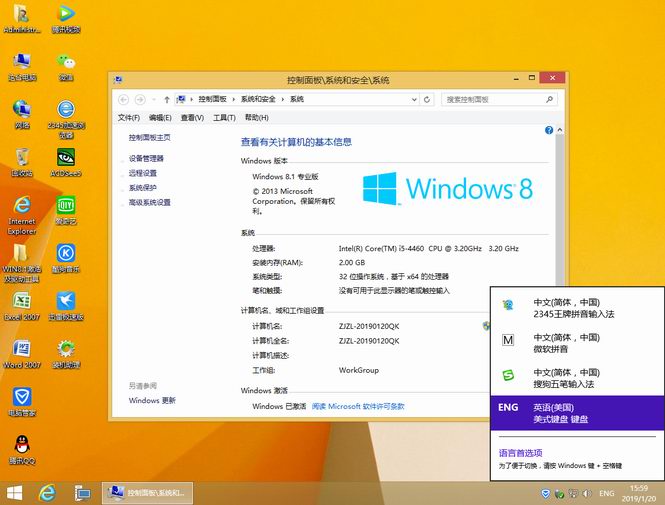Screen dimensions: 665x505
Task: Click the help question mark icon
Action: click(x=547, y=130)
